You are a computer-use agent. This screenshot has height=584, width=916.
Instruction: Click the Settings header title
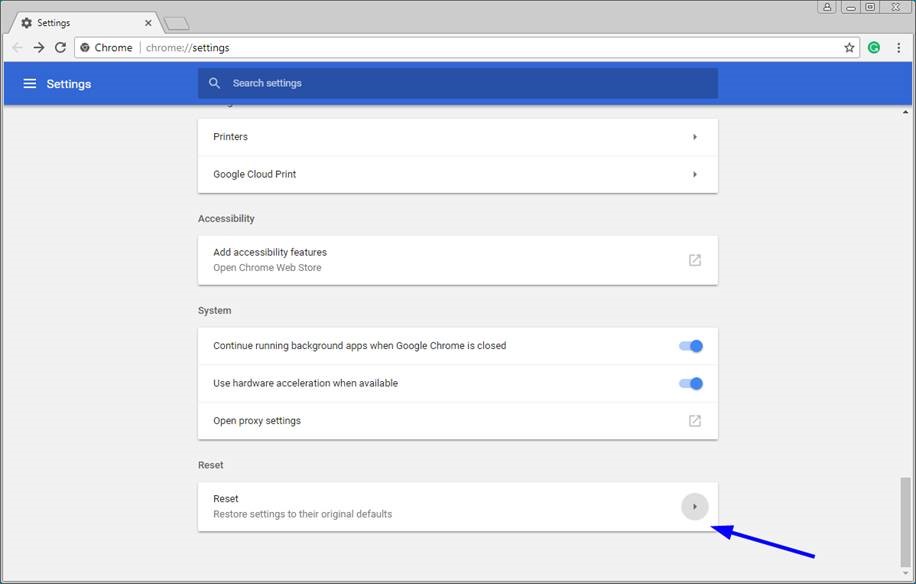pyautogui.click(x=68, y=84)
